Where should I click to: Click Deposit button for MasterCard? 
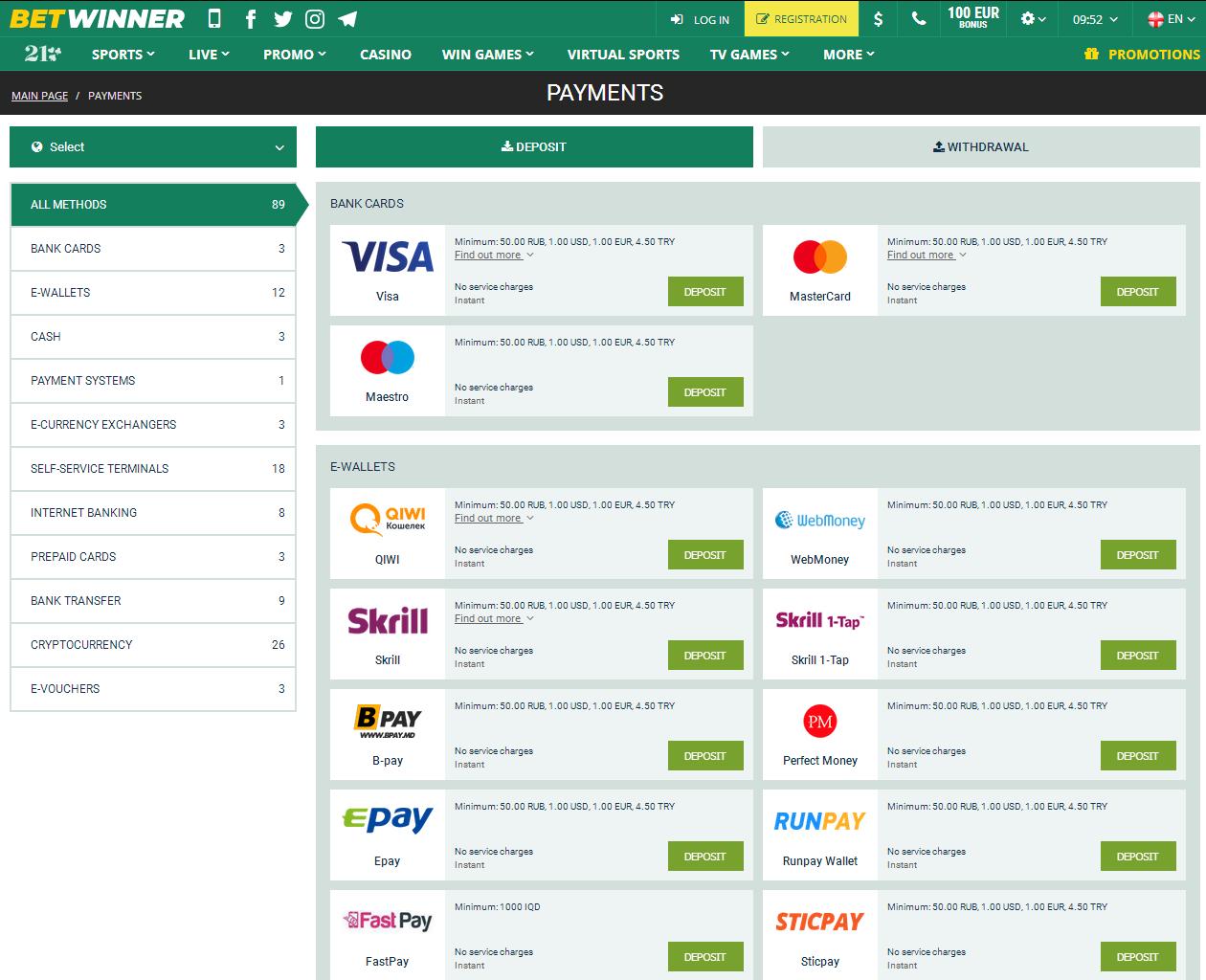point(1138,292)
